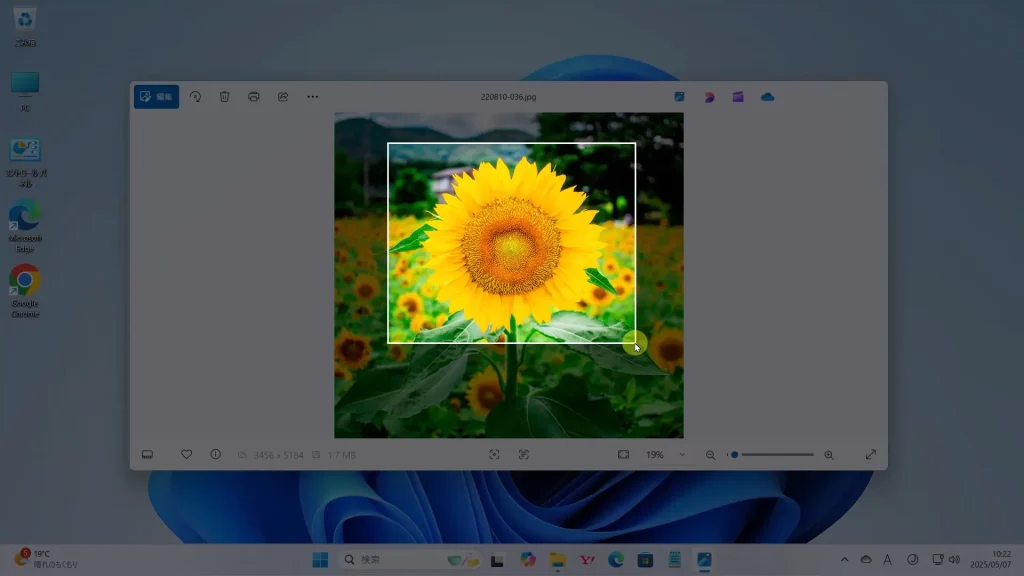Open the Notepad icon on the taskbar
This screenshot has height=576, width=1024.
675,560
